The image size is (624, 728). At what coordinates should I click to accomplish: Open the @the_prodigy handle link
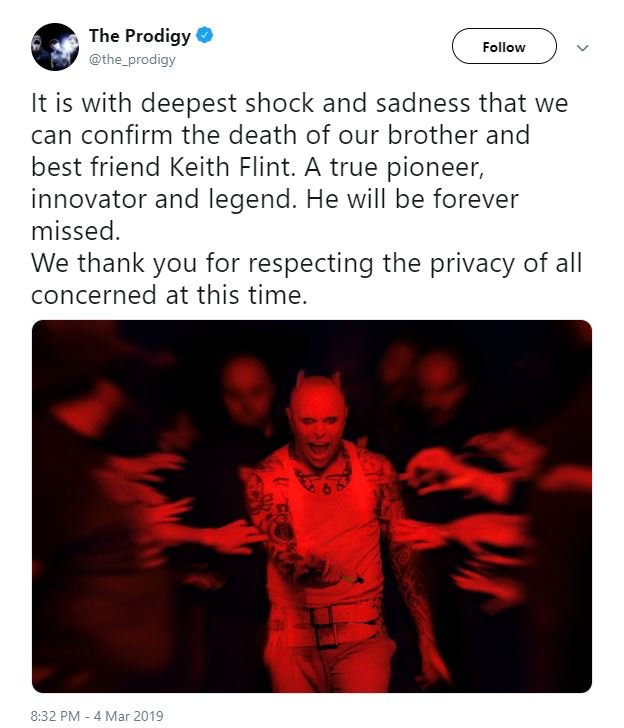[132, 60]
